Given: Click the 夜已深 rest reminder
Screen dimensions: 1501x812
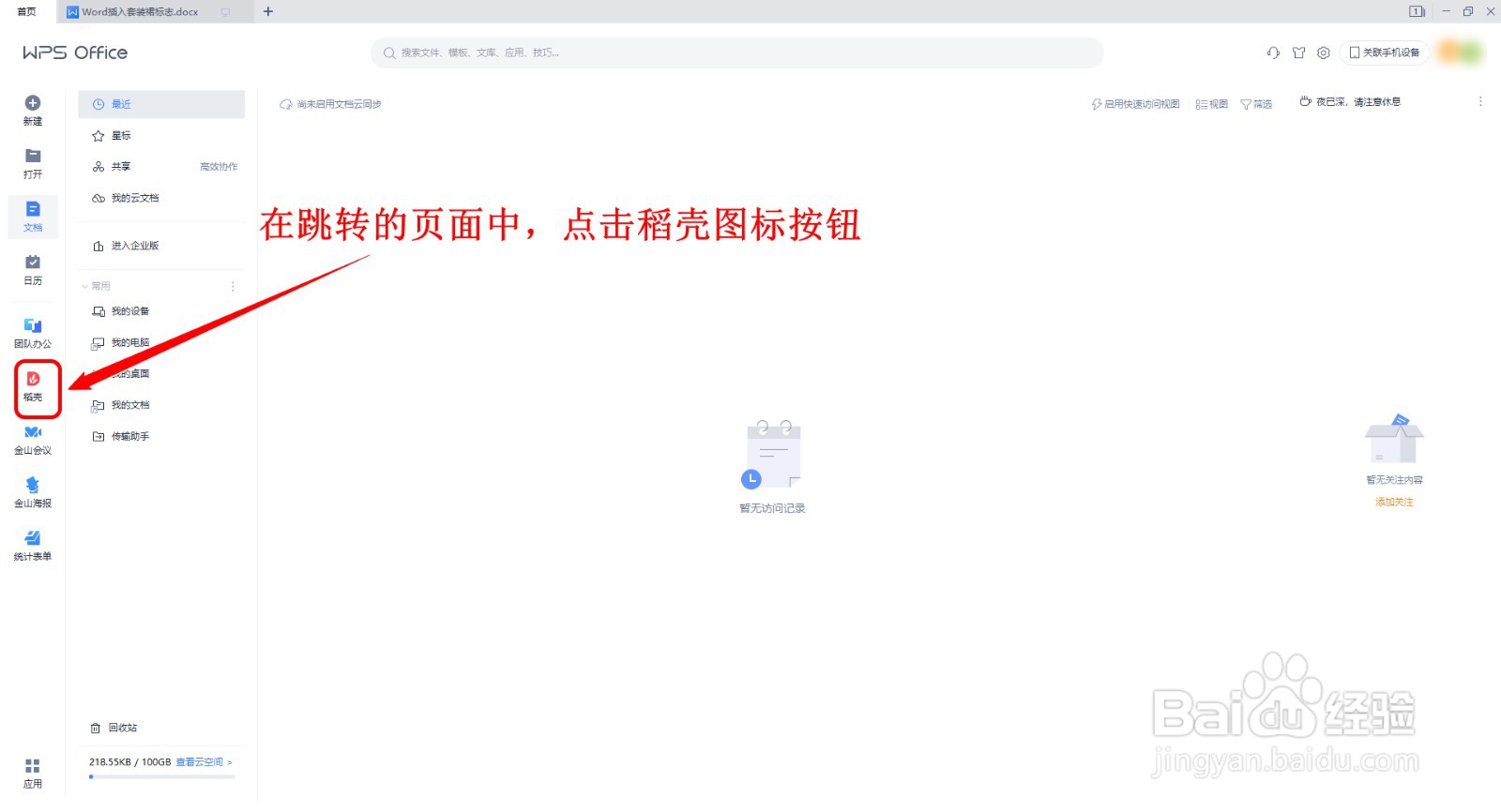Looking at the screenshot, I should [x=1350, y=101].
